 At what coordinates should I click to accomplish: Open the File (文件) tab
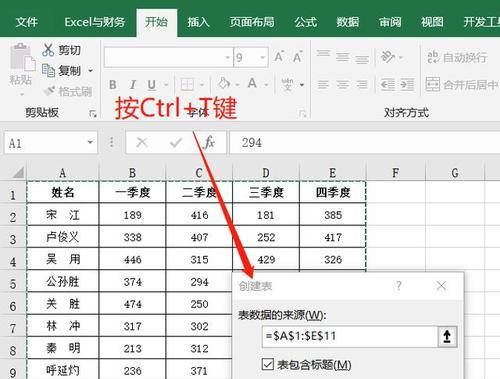(26, 22)
